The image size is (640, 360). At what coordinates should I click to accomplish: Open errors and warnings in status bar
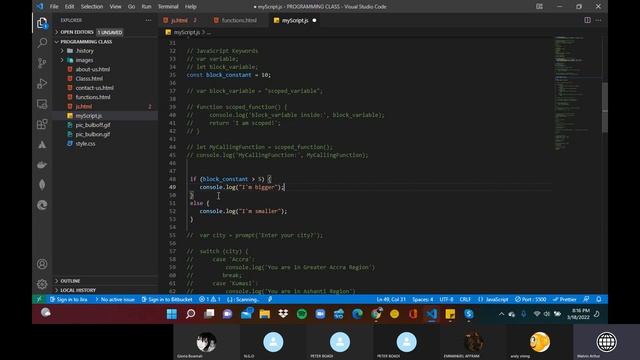pyautogui.click(x=209, y=299)
